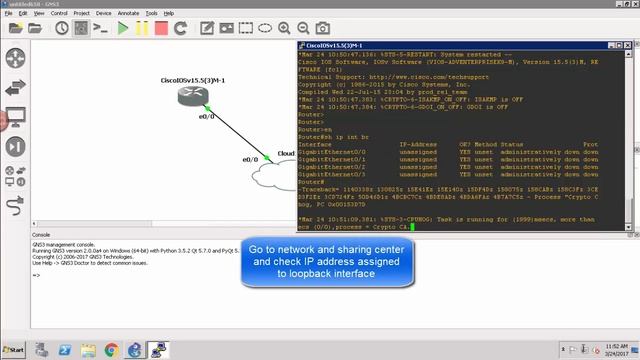Click the Open project folder icon

[35, 28]
